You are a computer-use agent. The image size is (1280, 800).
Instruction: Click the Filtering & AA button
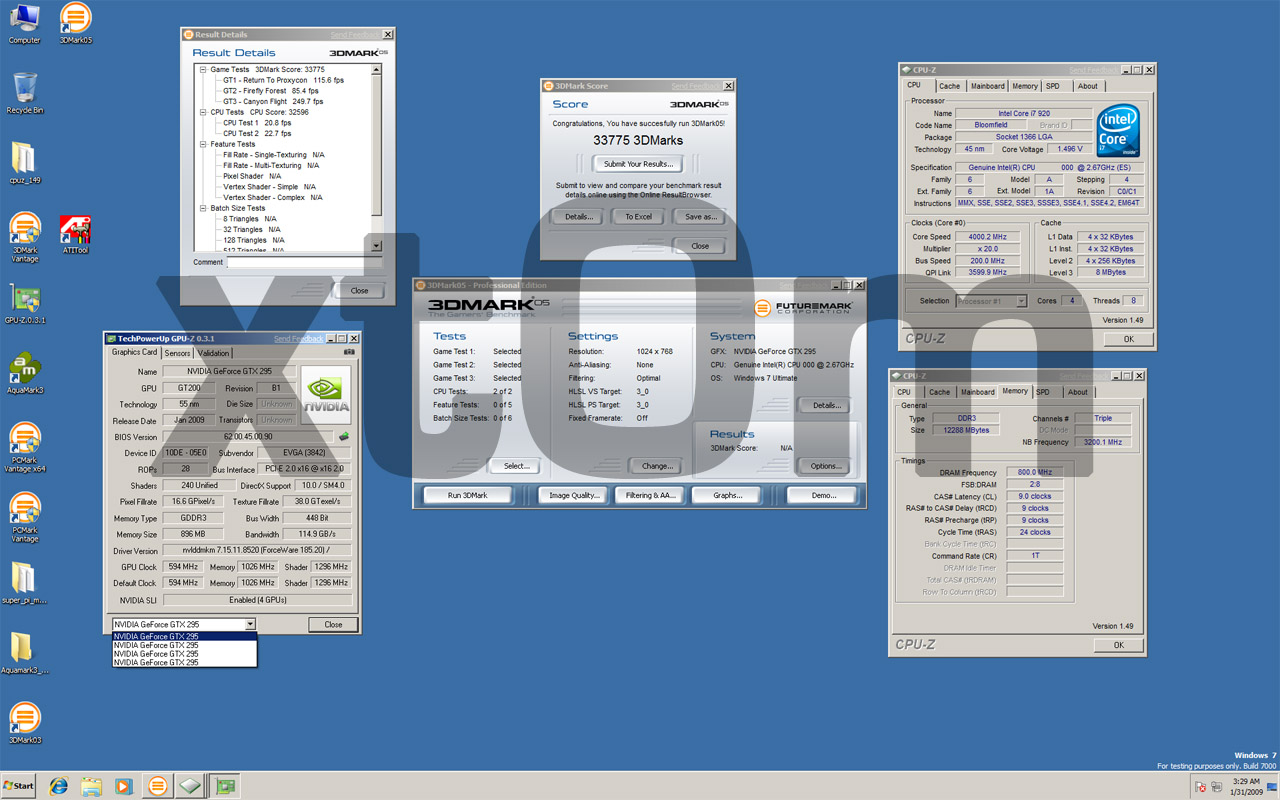coord(651,495)
